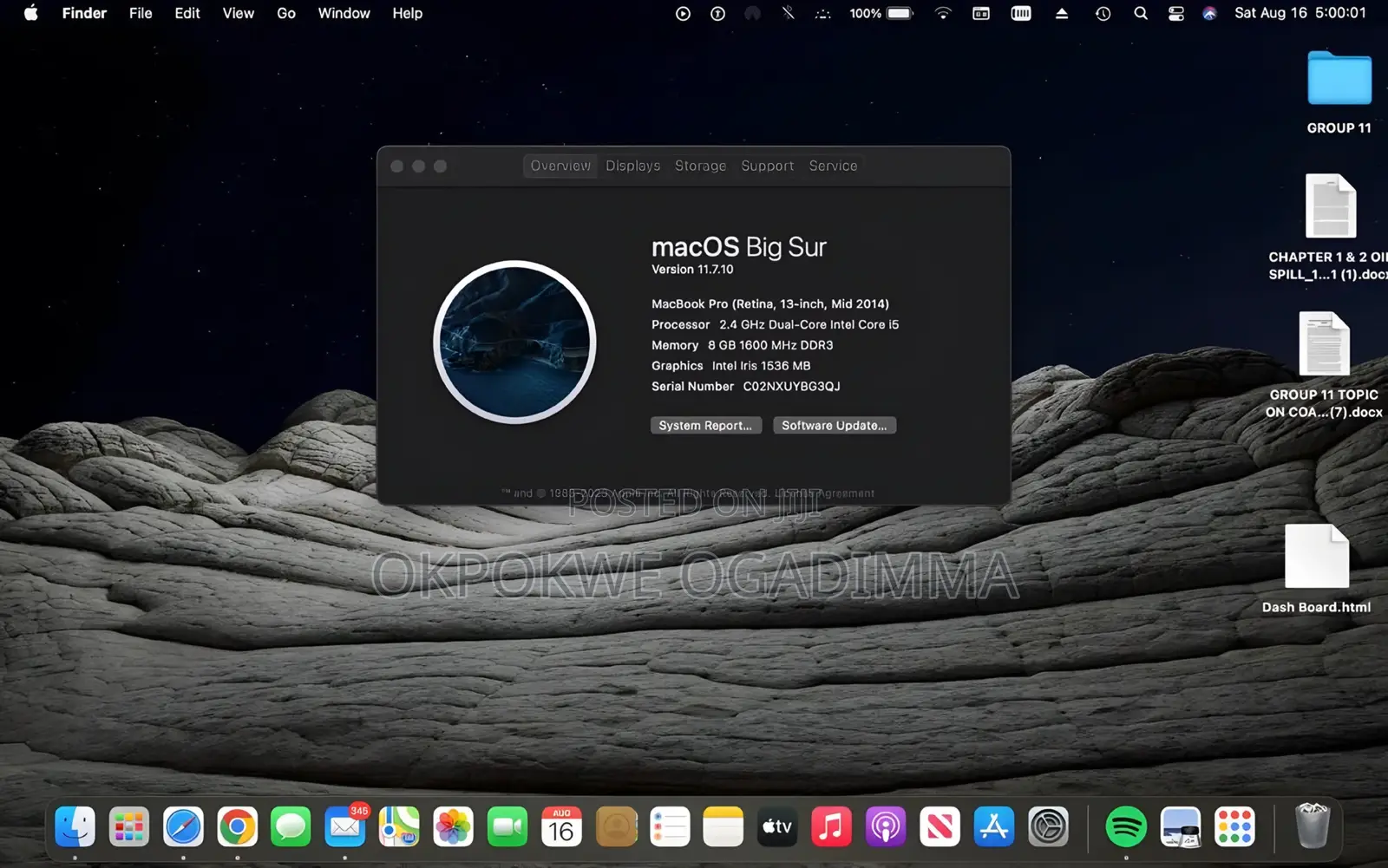Open Finder from the Dock
Image resolution: width=1388 pixels, height=868 pixels.
coord(75,826)
